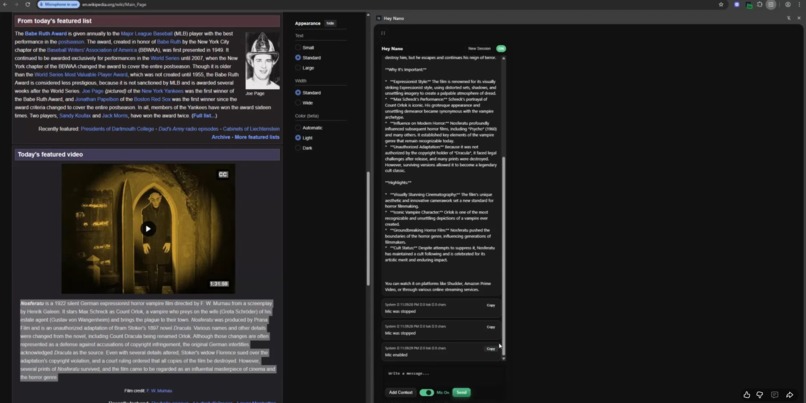The width and height of the screenshot is (806, 403).
Task: Select the Light color option
Action: click(298, 138)
